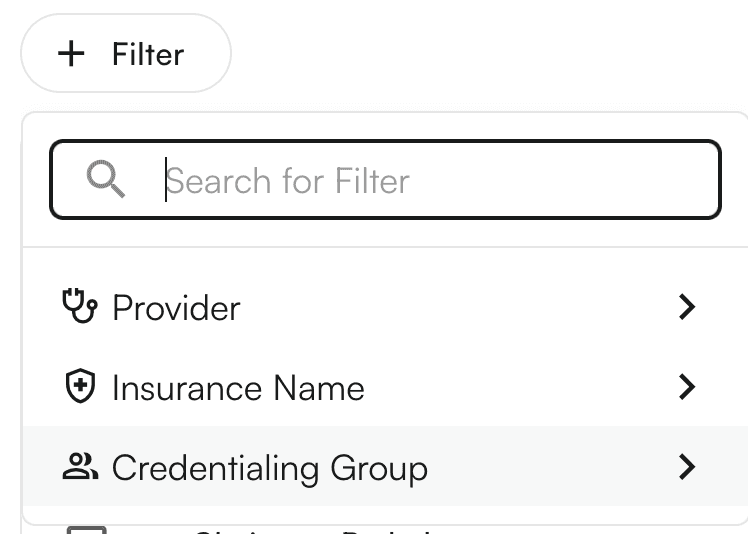Expand the Insurance Name chevron

[686, 387]
